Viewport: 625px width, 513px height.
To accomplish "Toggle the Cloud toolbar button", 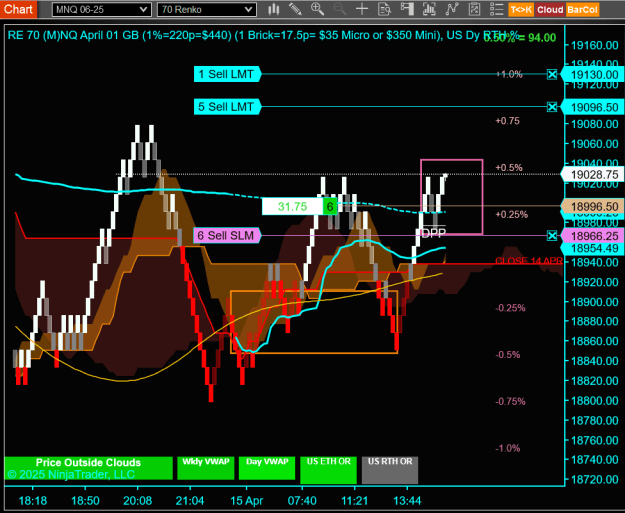I will 550,10.
